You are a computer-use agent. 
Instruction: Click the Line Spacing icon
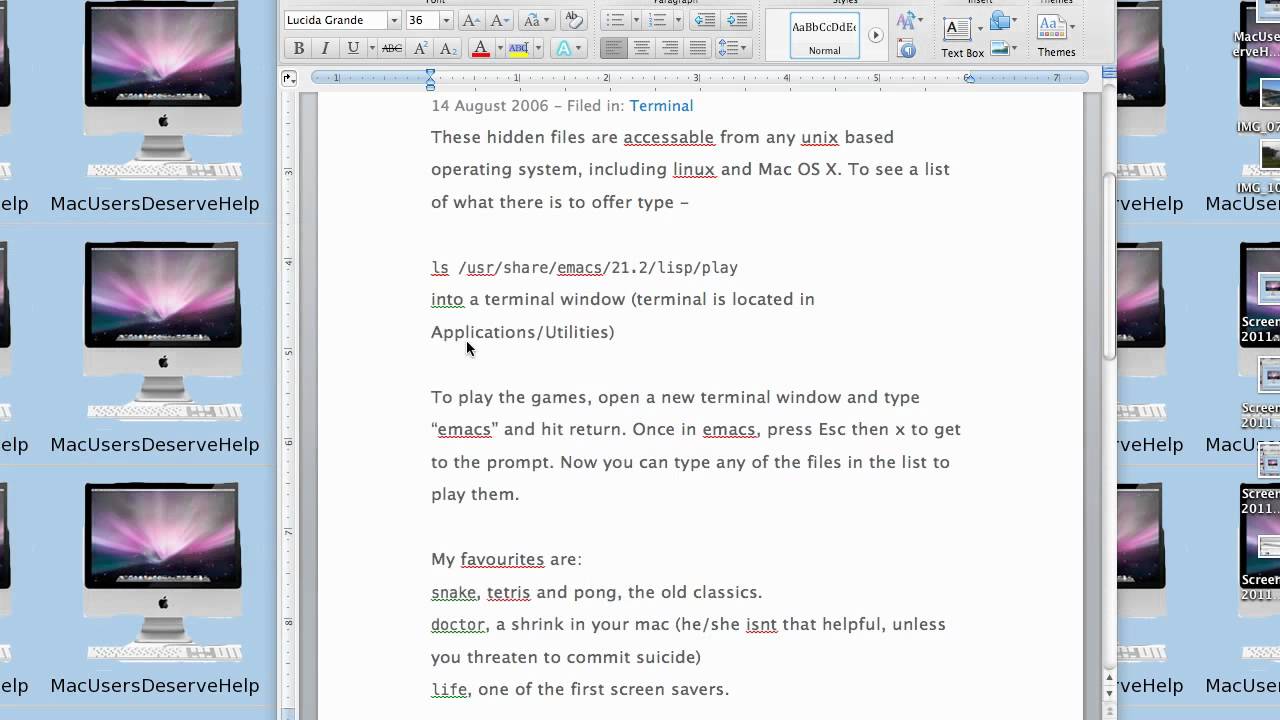pyautogui.click(x=732, y=48)
